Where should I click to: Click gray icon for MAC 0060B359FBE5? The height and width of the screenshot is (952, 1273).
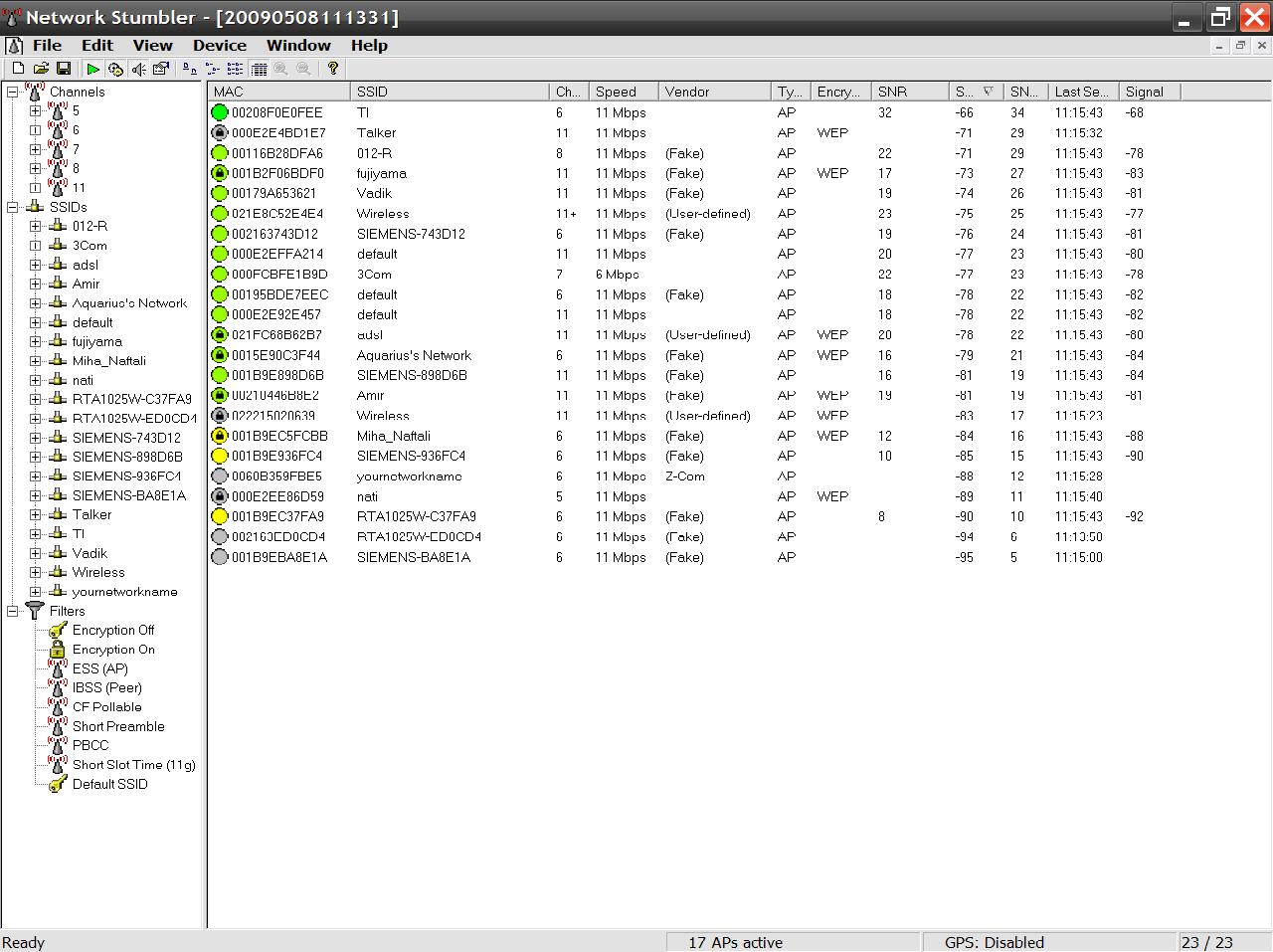point(220,476)
